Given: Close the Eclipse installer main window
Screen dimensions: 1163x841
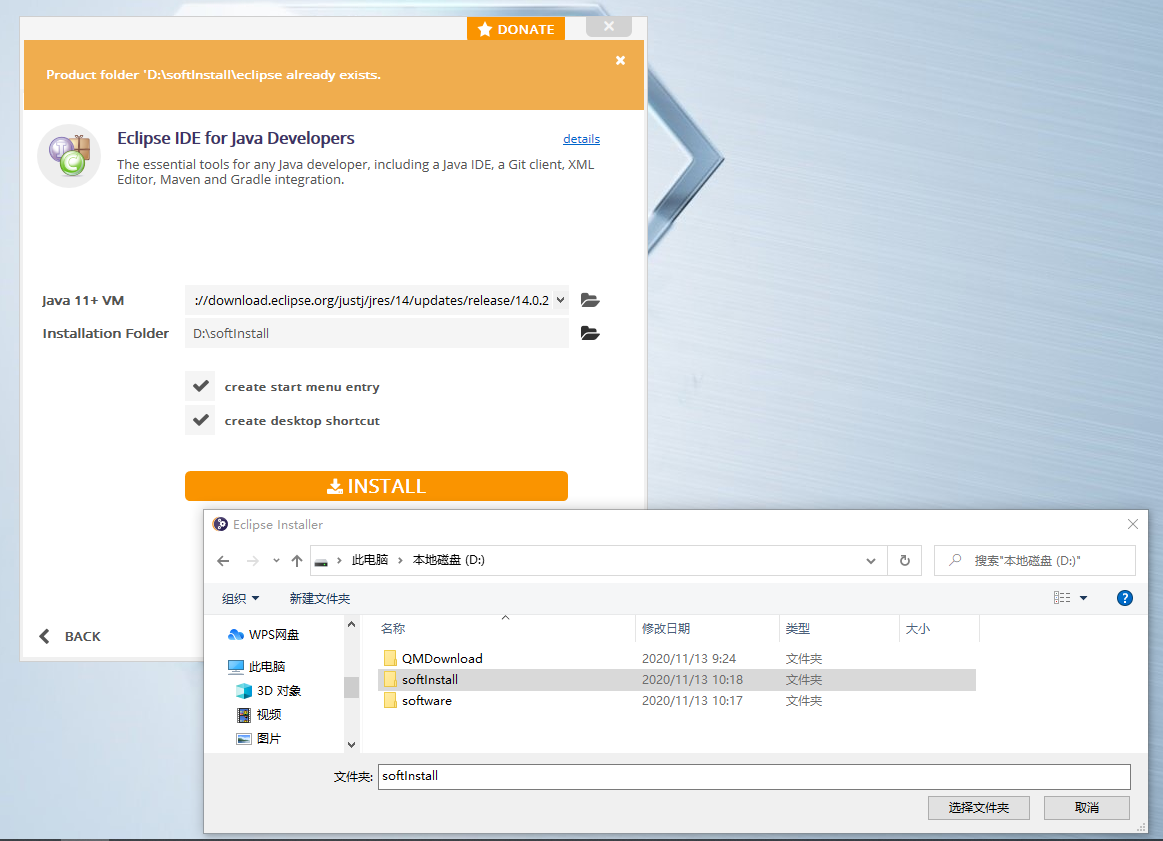Looking at the screenshot, I should coord(609,26).
